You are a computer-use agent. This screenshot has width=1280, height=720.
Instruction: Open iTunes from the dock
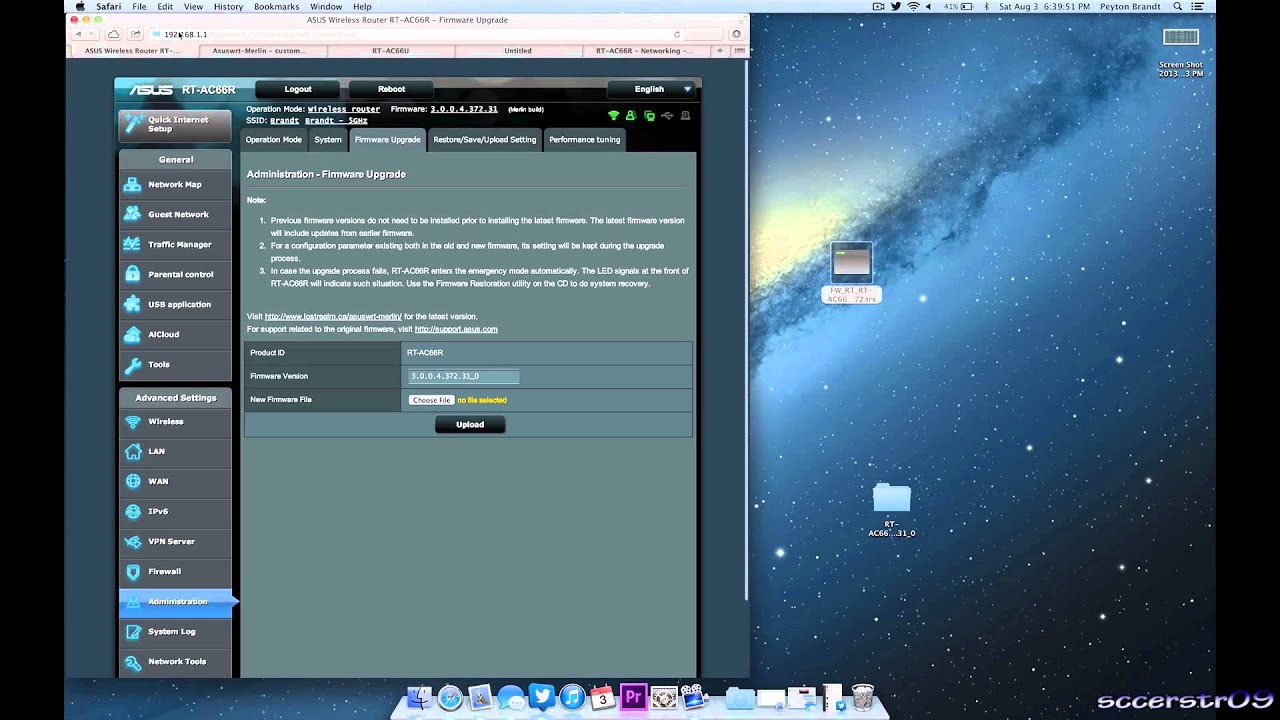572,696
